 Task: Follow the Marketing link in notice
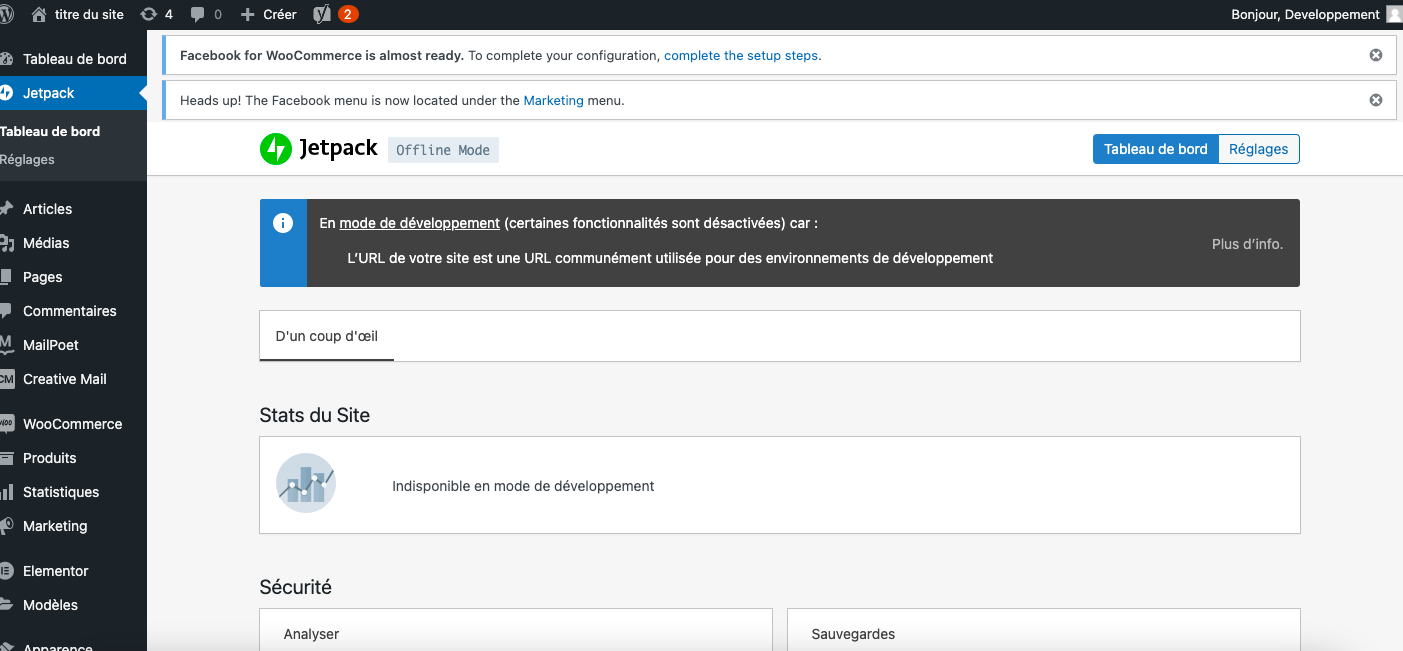(x=553, y=100)
